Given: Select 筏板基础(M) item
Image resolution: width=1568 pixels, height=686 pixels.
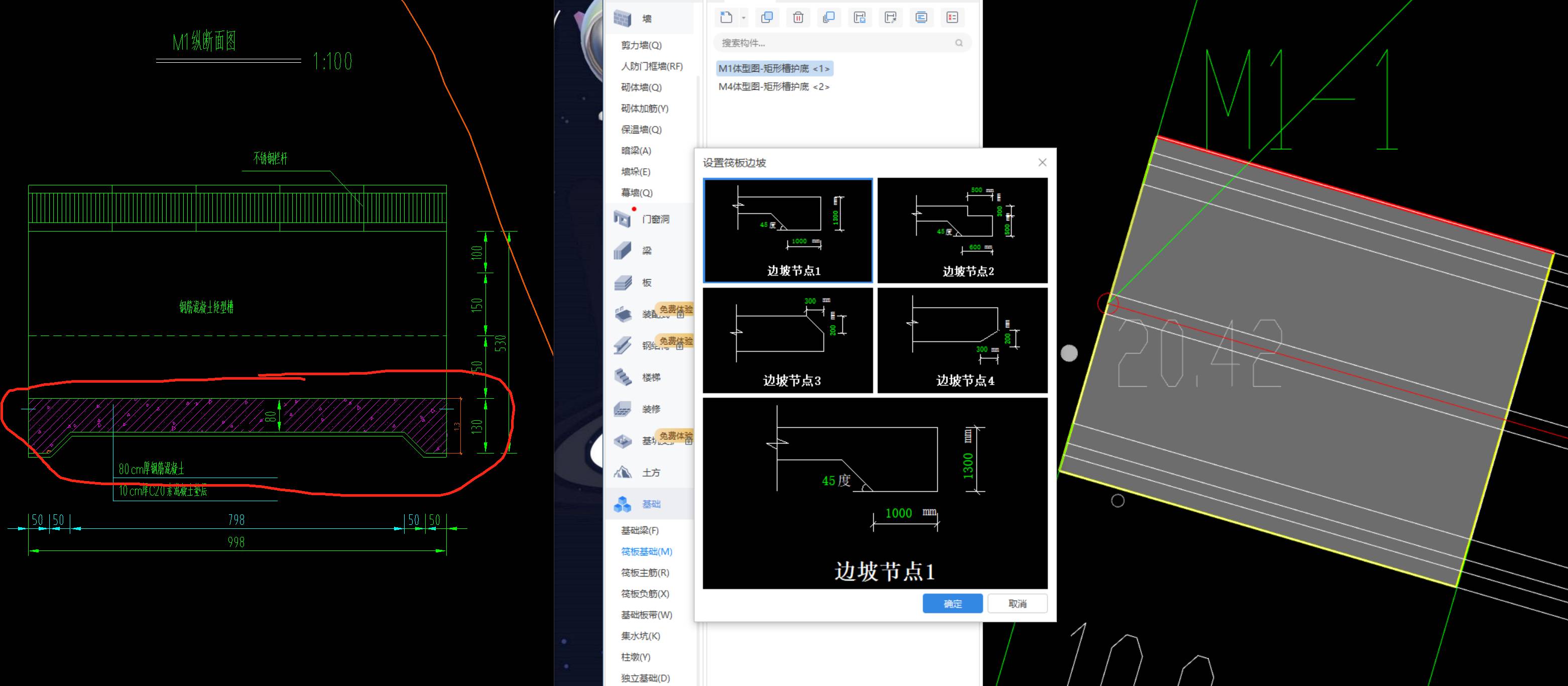Looking at the screenshot, I should 647,551.
